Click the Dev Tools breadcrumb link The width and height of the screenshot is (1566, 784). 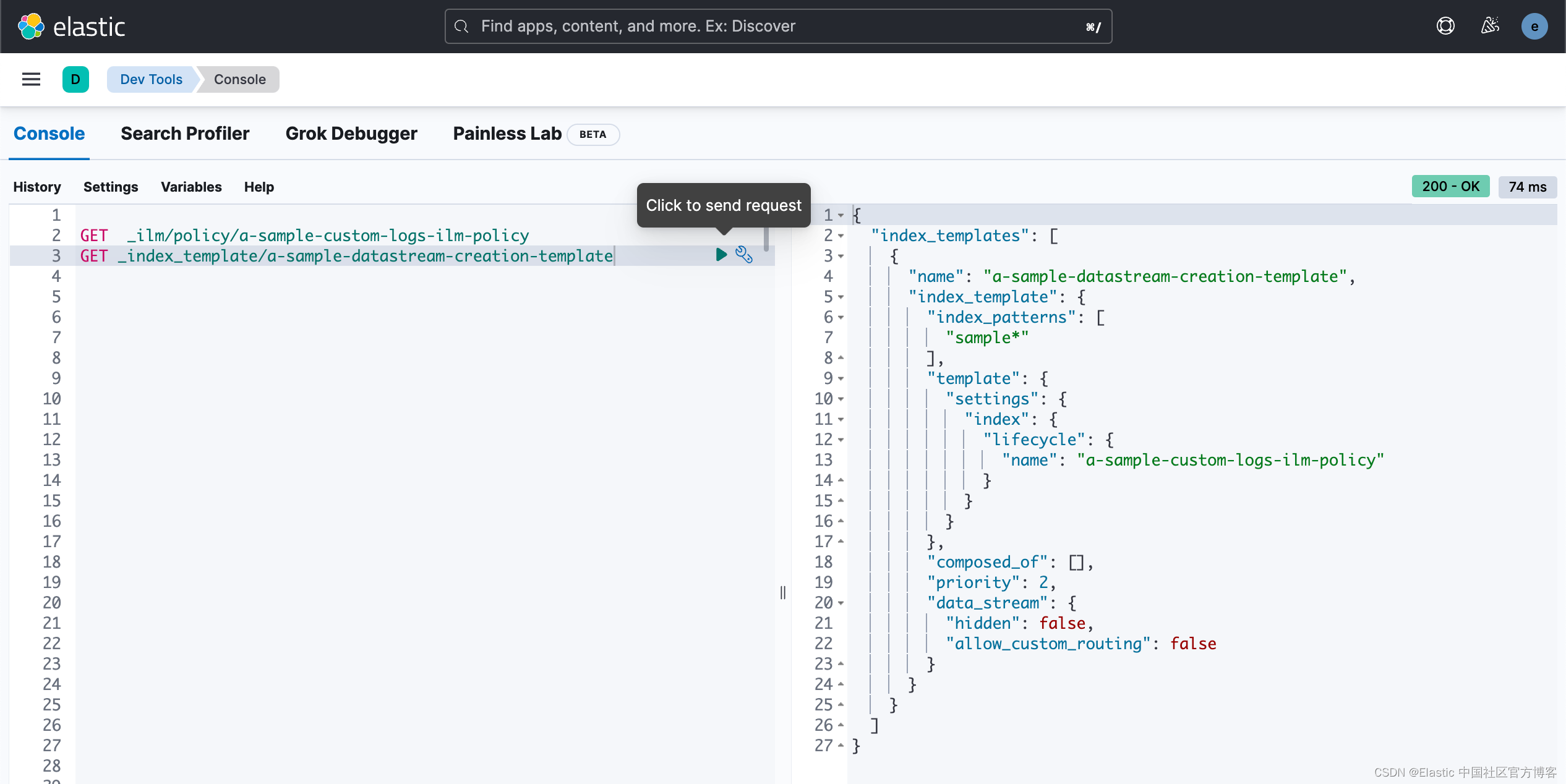tap(151, 79)
